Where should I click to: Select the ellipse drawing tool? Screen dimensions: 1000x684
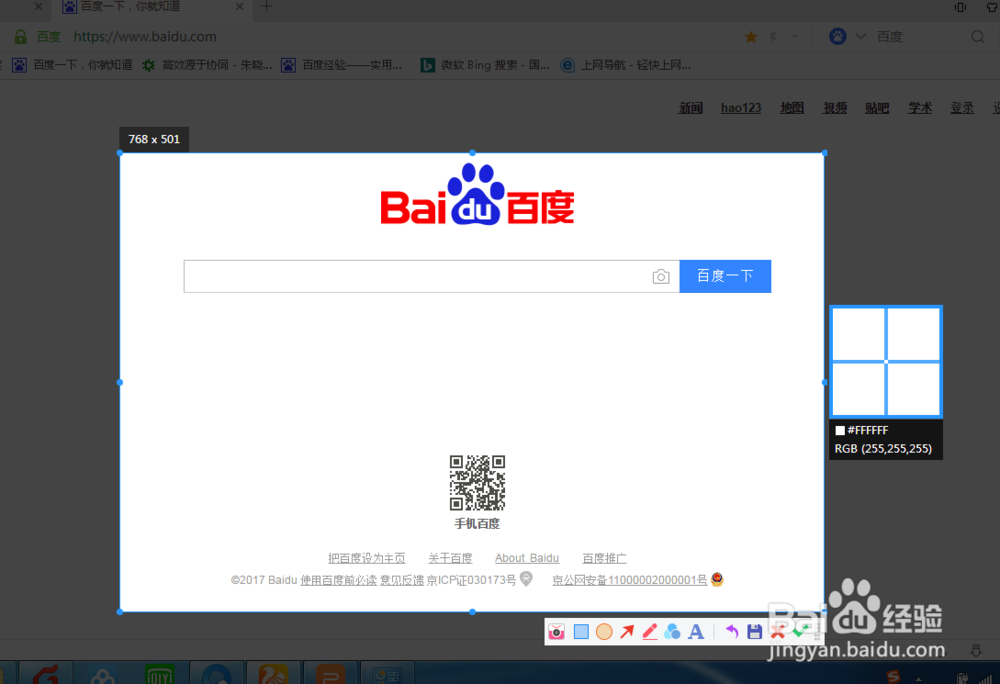pyautogui.click(x=604, y=632)
